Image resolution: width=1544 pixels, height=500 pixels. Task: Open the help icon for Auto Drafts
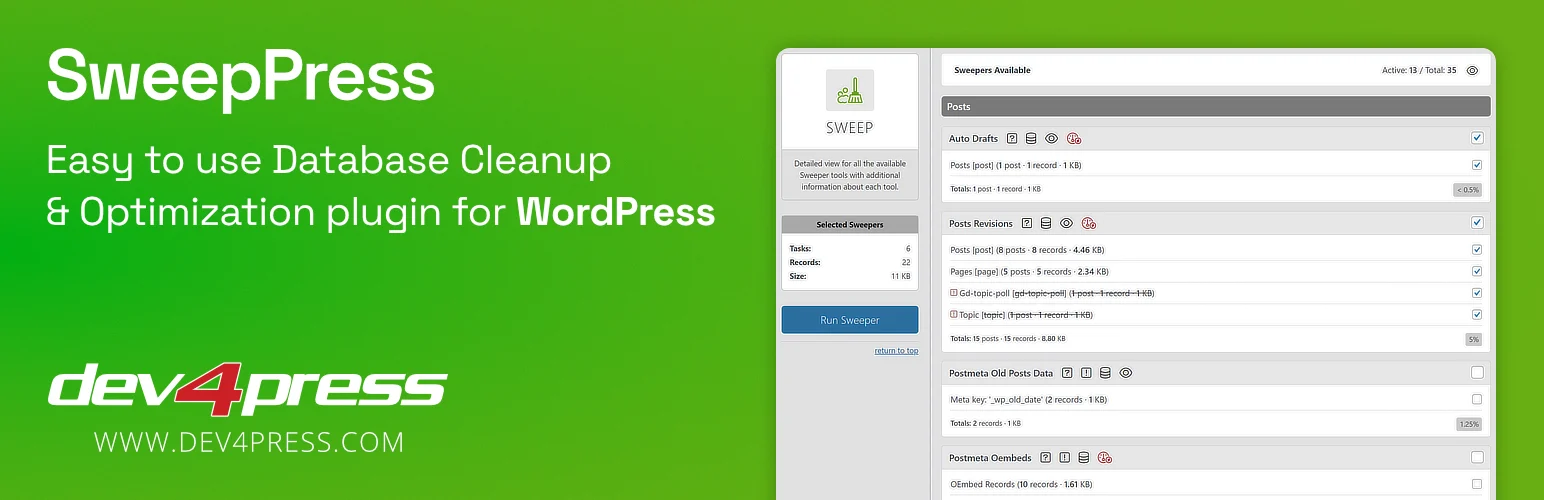pos(1012,138)
